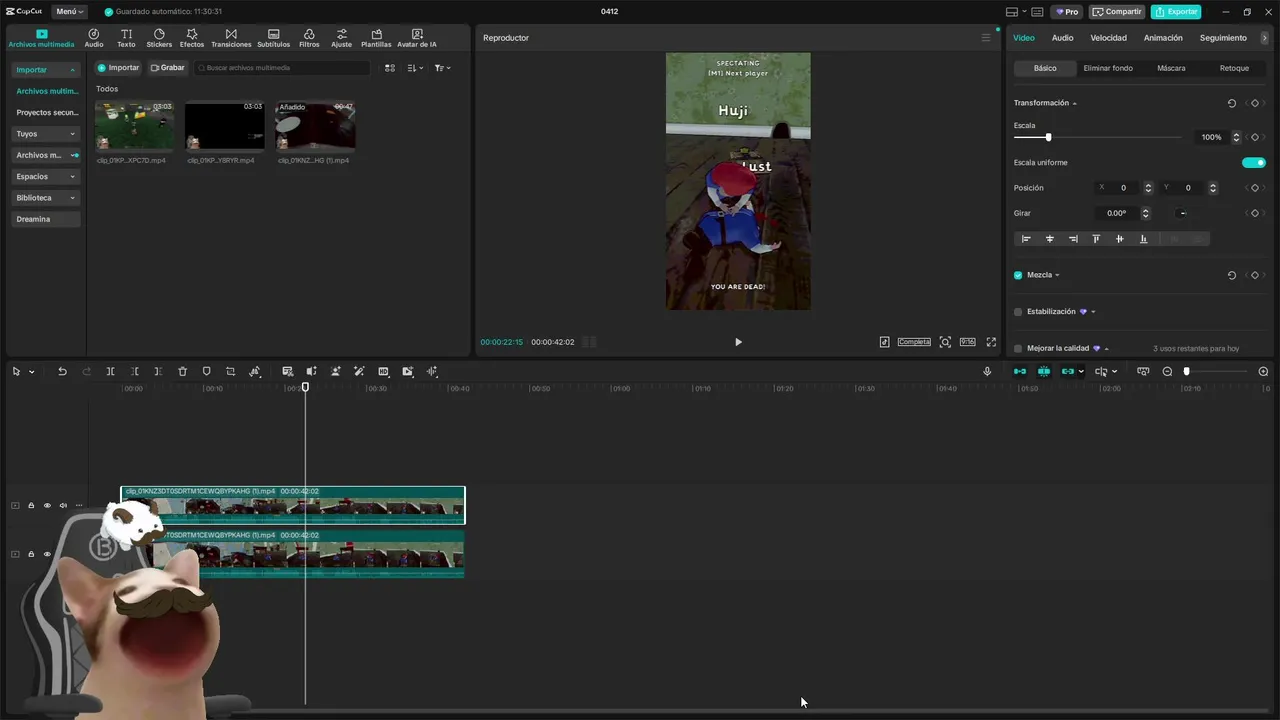Viewport: 1280px width, 720px height.
Task: Hide the top video track with eye icon
Action: tap(46, 506)
